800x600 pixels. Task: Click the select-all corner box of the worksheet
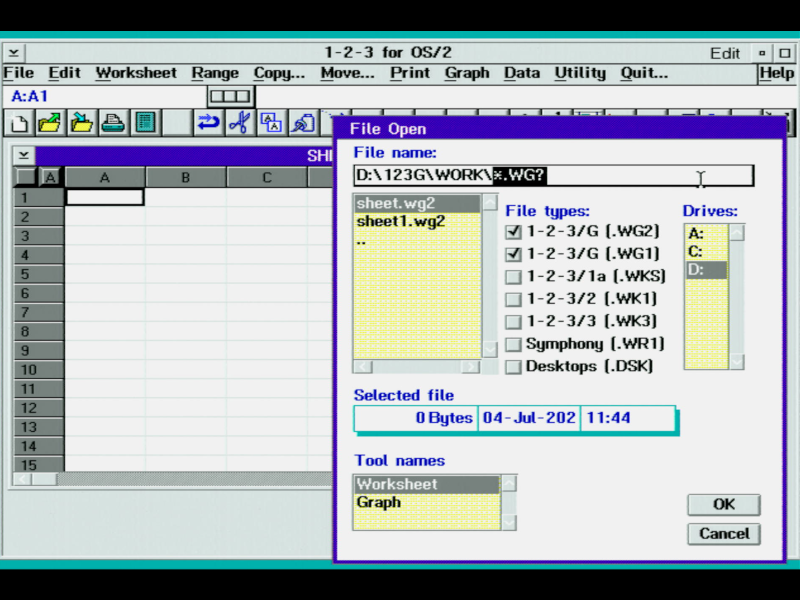[26, 178]
